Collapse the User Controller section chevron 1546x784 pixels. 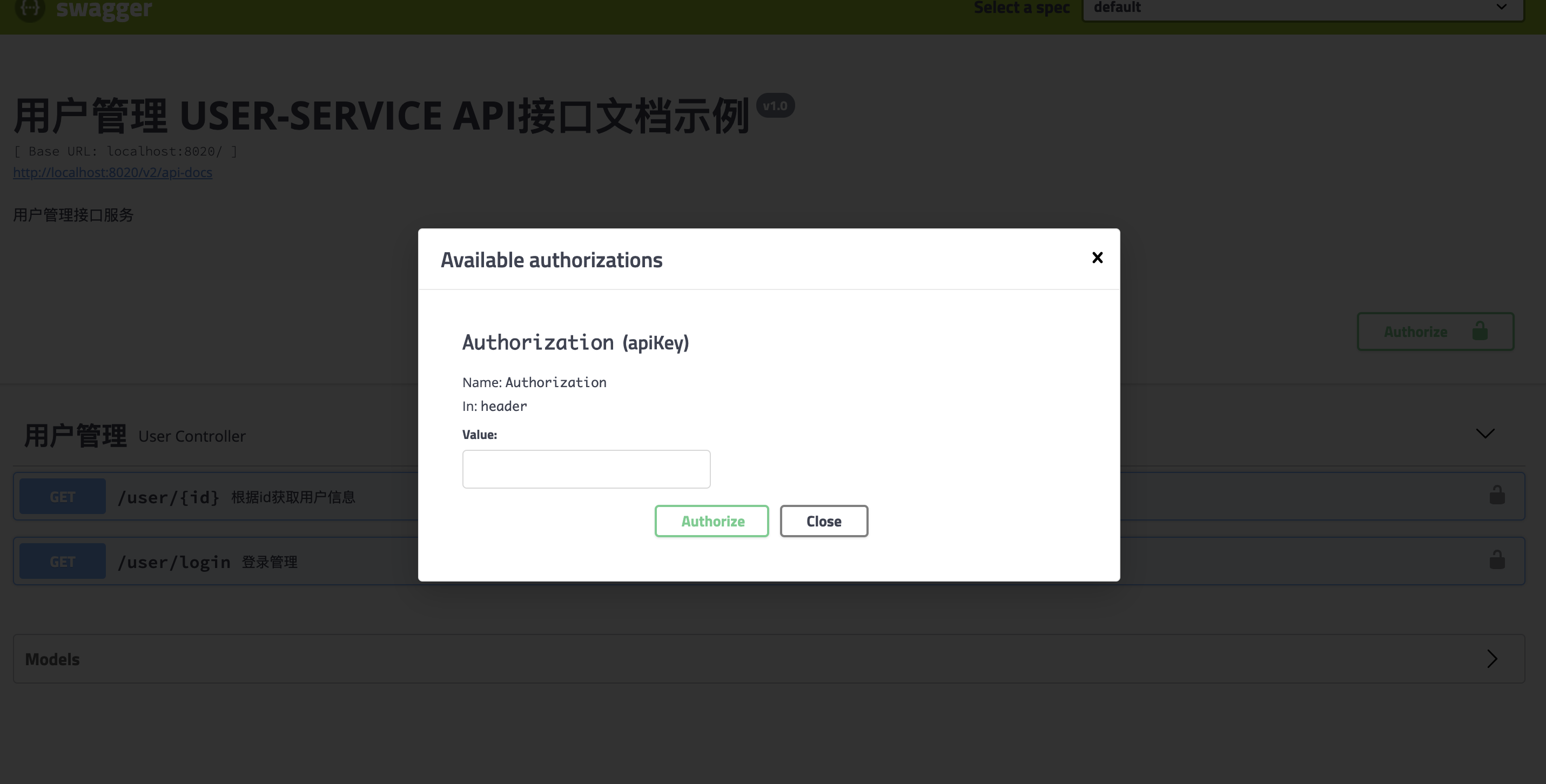click(1485, 434)
